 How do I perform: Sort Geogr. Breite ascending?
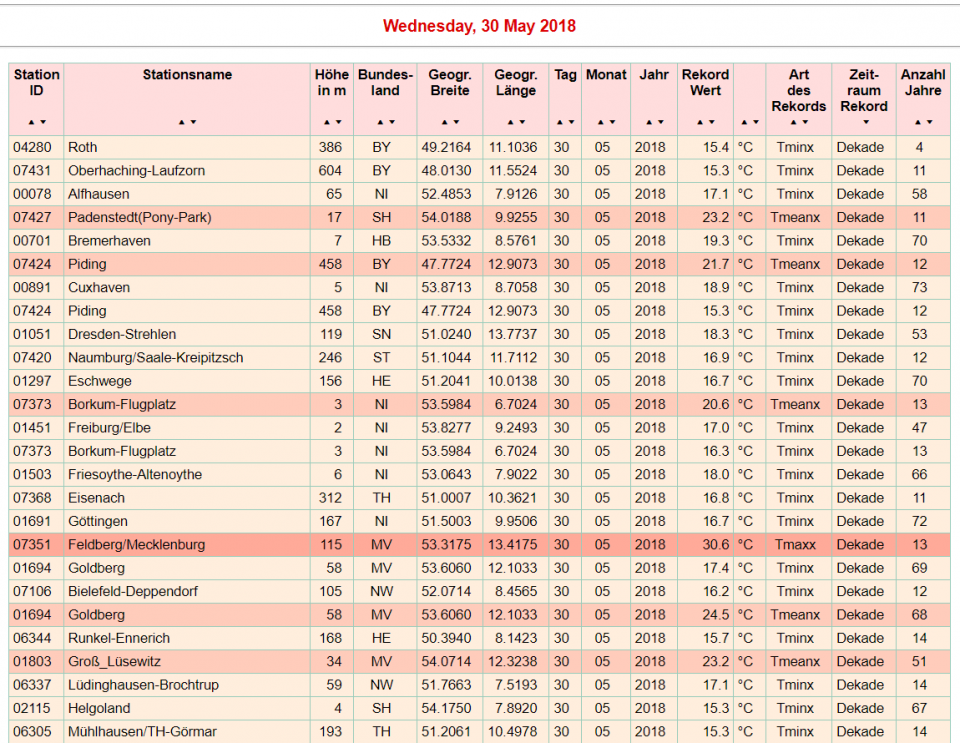tap(444, 122)
